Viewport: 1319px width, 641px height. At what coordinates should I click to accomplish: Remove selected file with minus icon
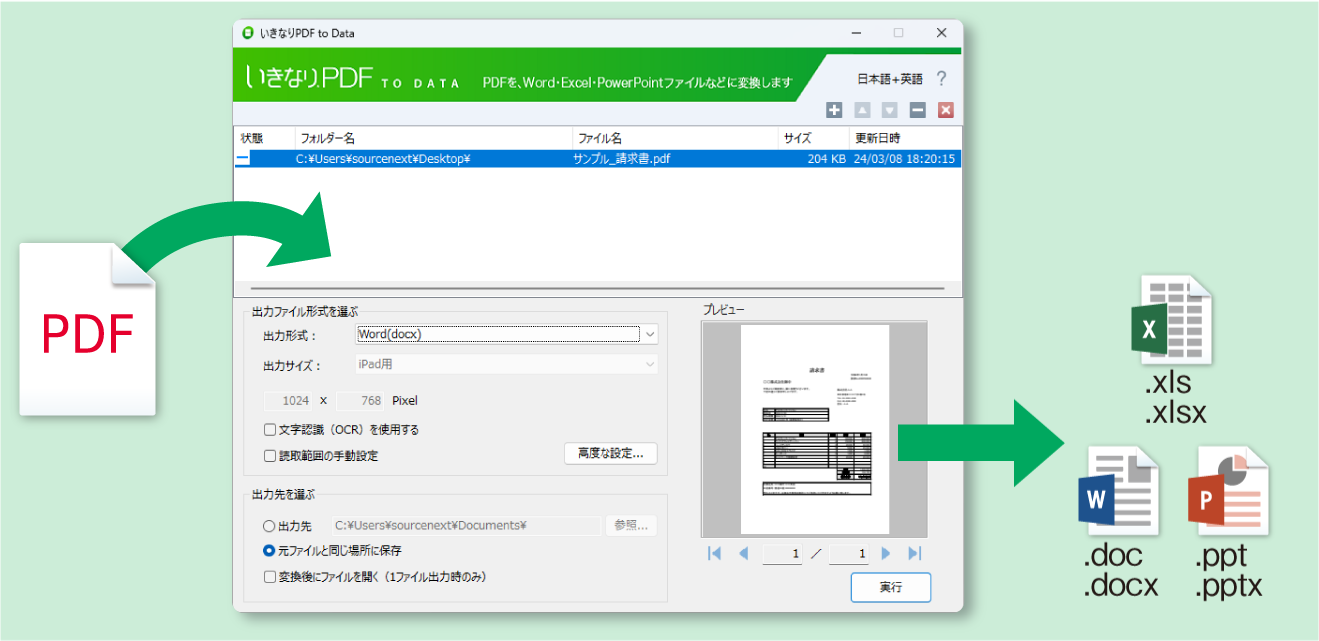pos(918,111)
